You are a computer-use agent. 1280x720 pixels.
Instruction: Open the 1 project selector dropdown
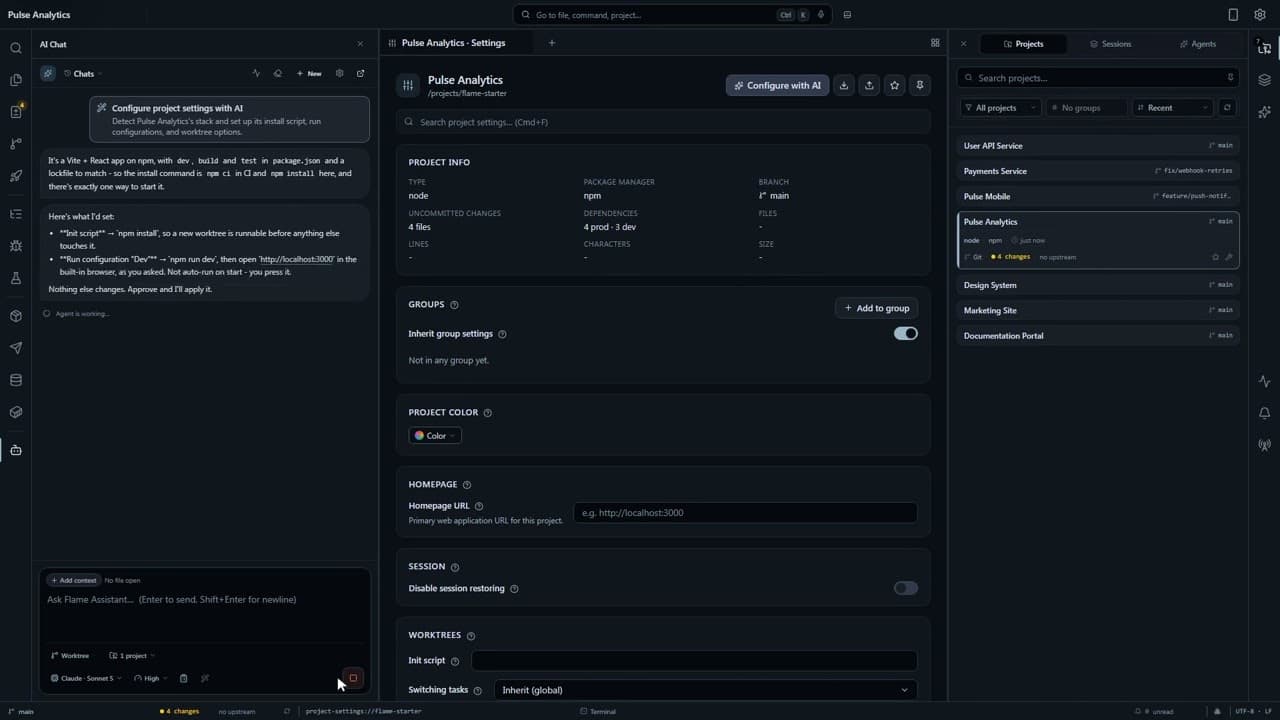pos(133,656)
